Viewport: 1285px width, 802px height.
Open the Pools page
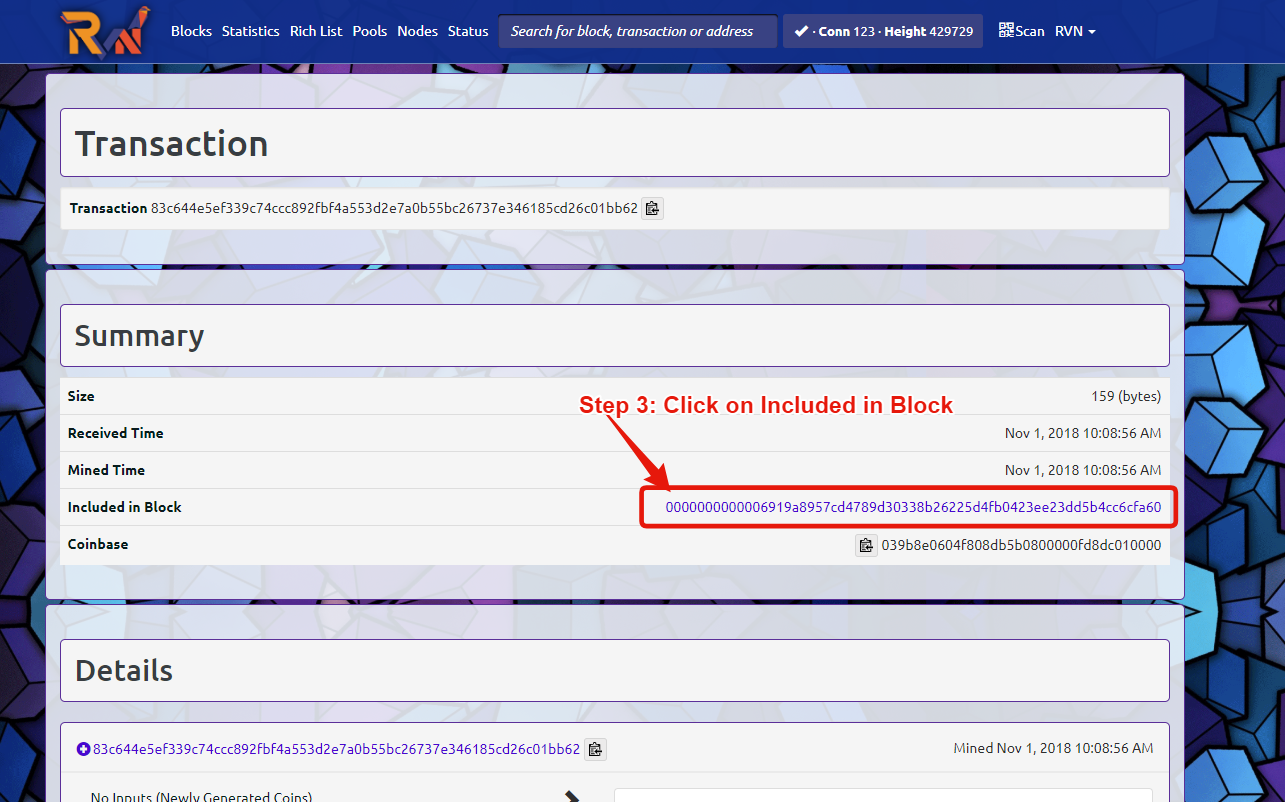[x=370, y=31]
